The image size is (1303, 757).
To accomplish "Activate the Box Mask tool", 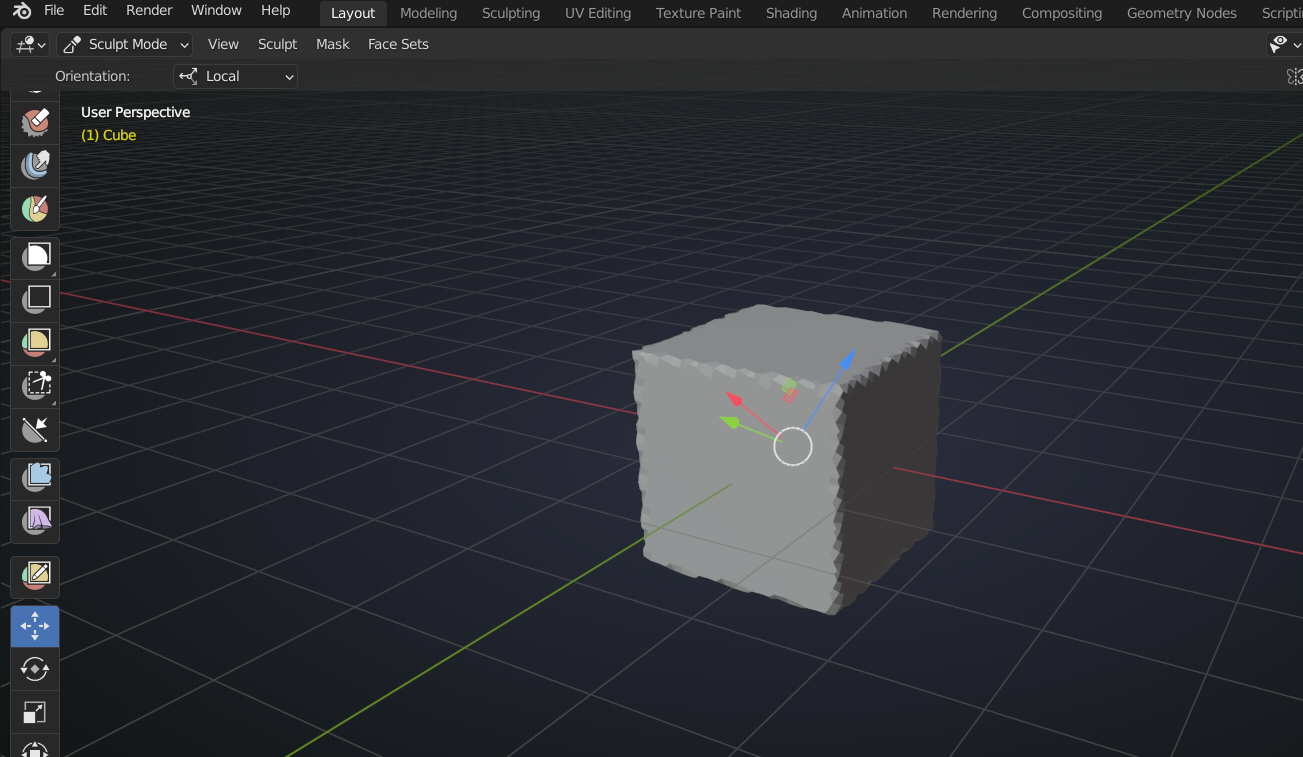I will coord(35,257).
